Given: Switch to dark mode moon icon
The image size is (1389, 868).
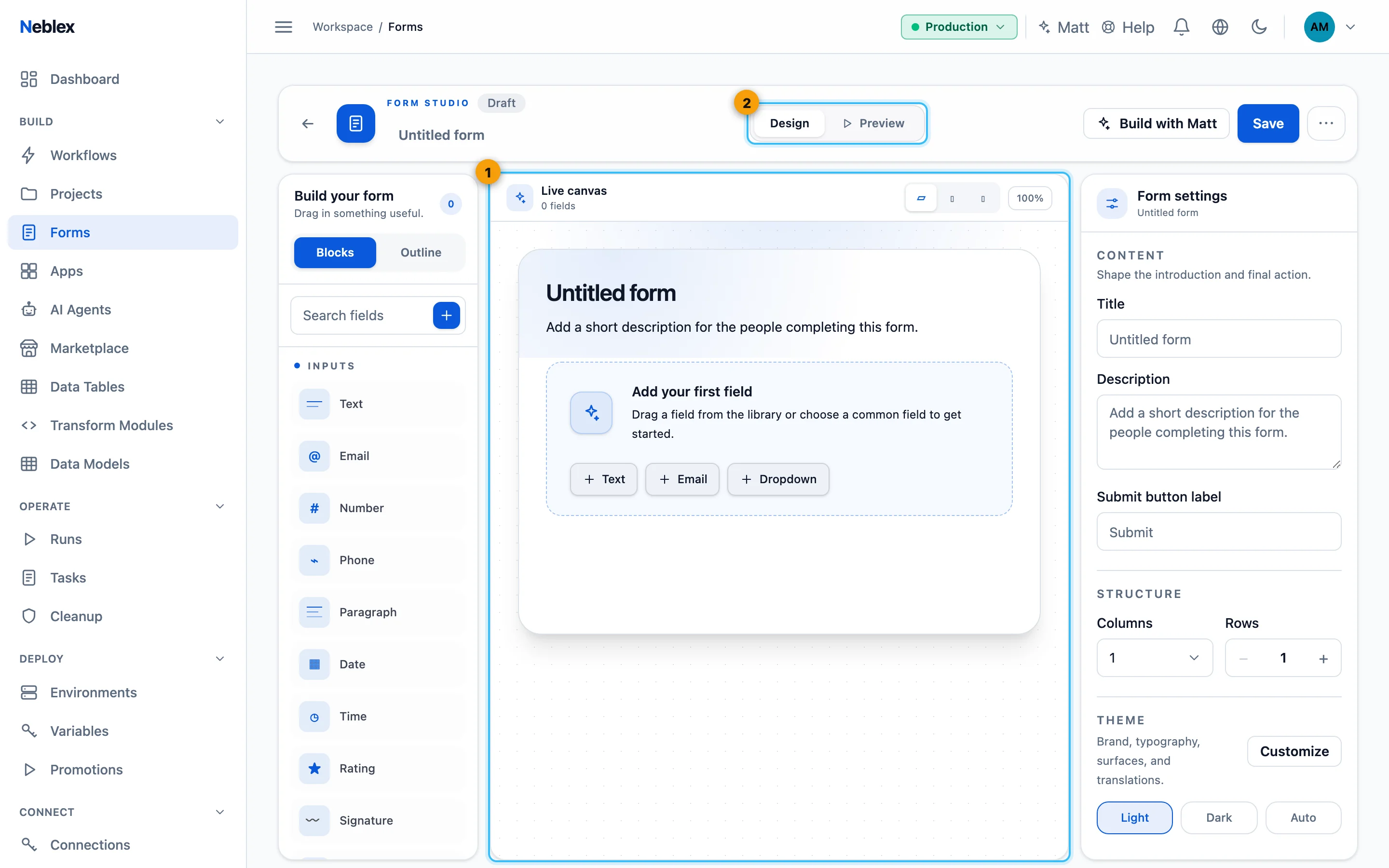Looking at the screenshot, I should [x=1259, y=27].
